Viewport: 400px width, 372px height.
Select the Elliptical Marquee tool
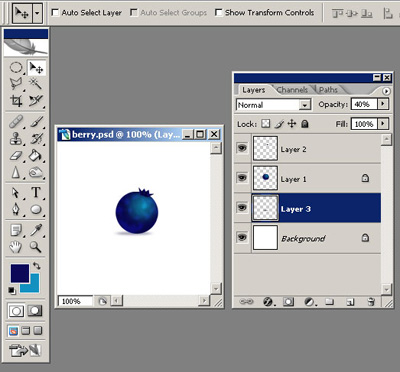[x=16, y=68]
